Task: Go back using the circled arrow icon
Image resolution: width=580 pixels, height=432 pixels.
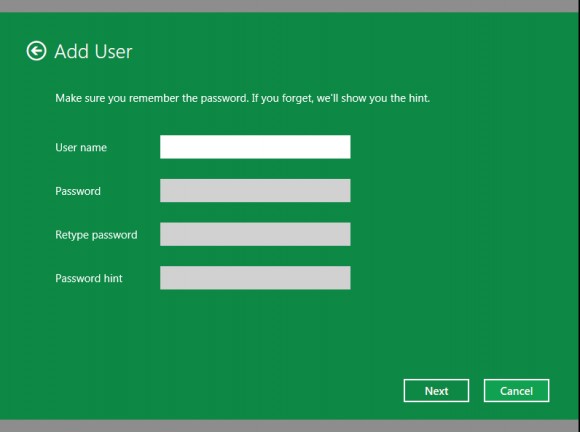Action: pyautogui.click(x=36, y=51)
